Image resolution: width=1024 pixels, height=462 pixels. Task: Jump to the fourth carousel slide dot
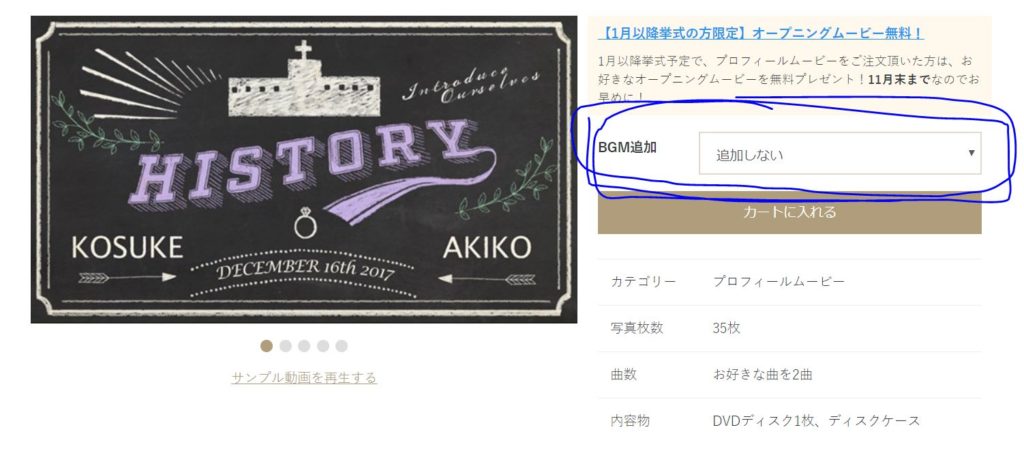click(323, 346)
